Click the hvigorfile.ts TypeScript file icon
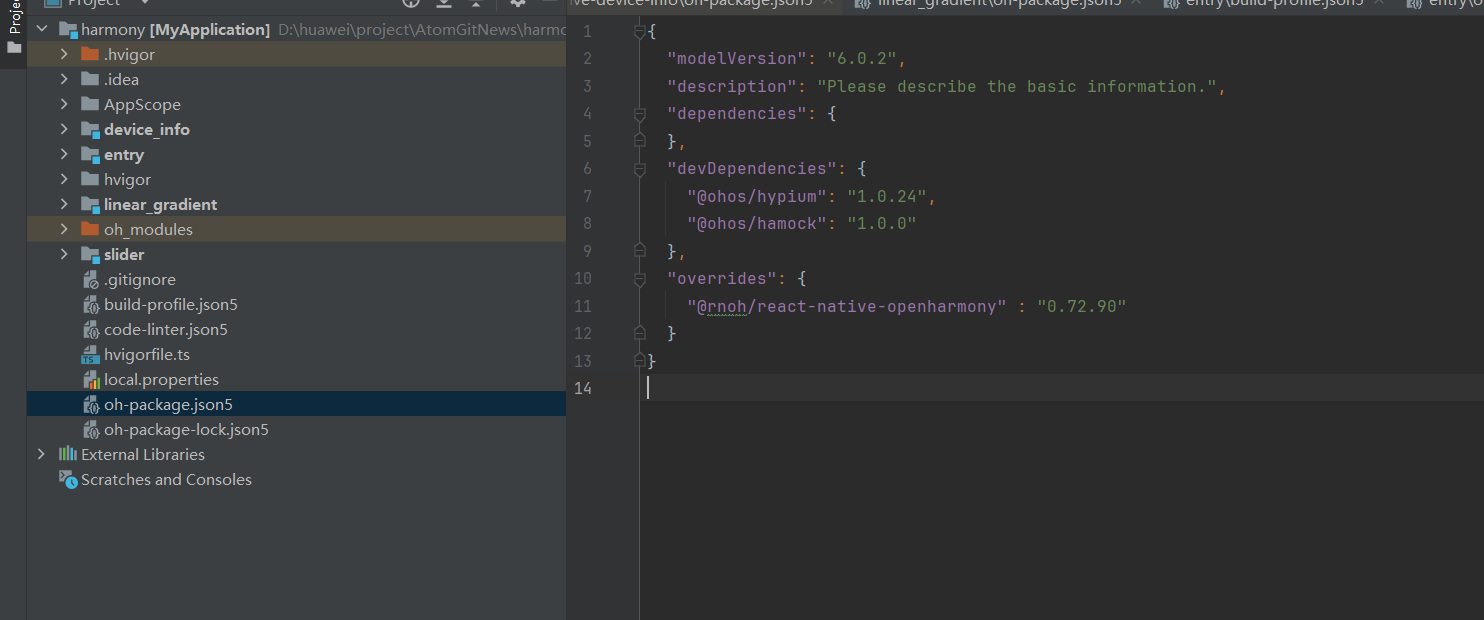1484x620 pixels. click(x=90, y=355)
